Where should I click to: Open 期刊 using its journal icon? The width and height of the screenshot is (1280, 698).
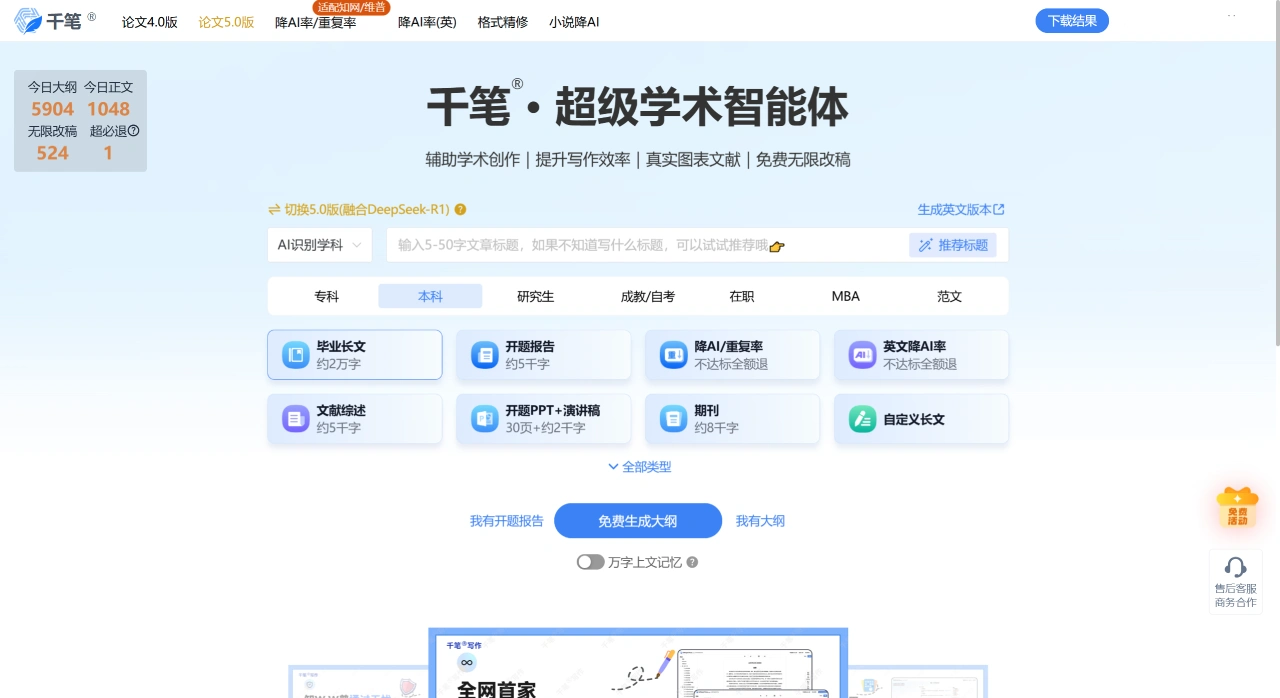coord(672,418)
